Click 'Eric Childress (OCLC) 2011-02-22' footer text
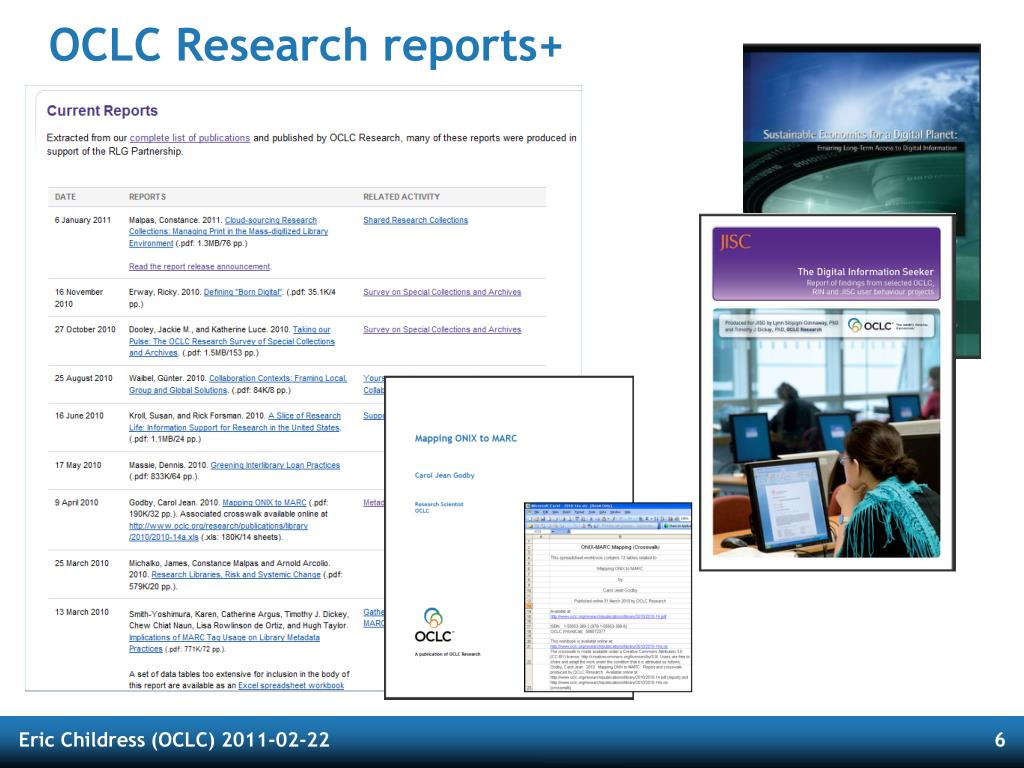This screenshot has height=768, width=1024. pyautogui.click(x=174, y=739)
